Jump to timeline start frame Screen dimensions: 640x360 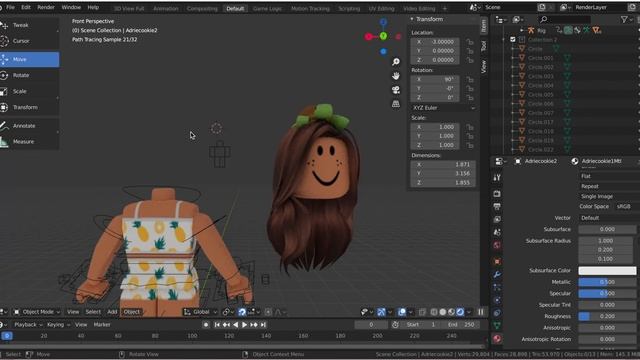(x=217, y=325)
